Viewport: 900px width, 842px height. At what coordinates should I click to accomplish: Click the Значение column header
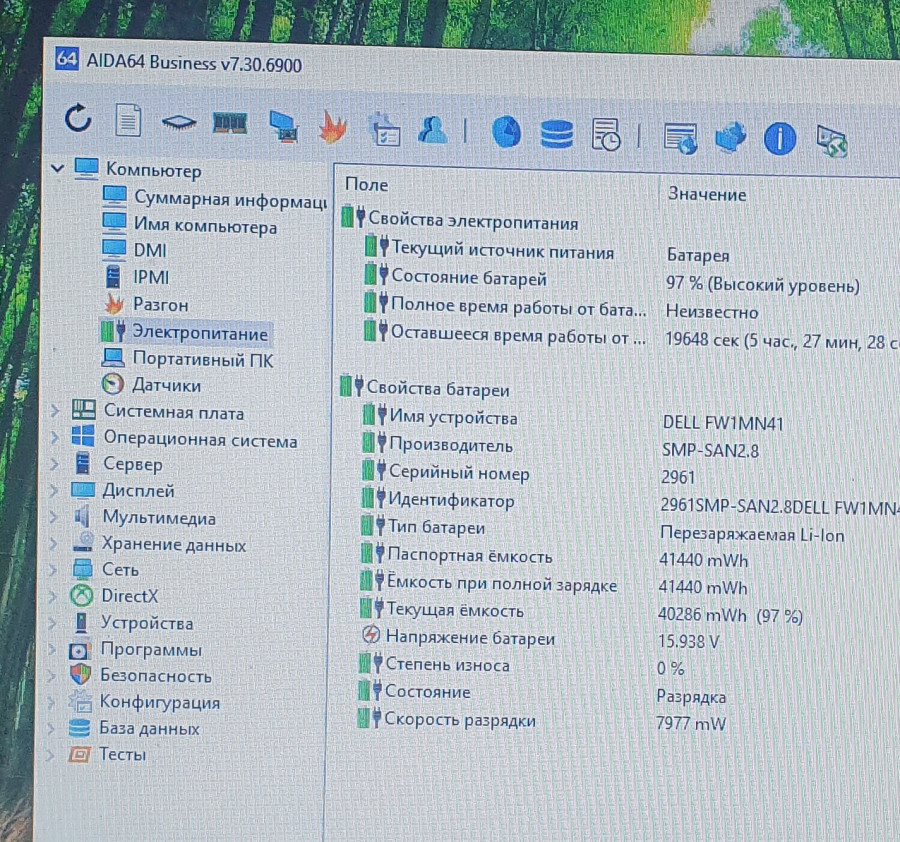707,195
